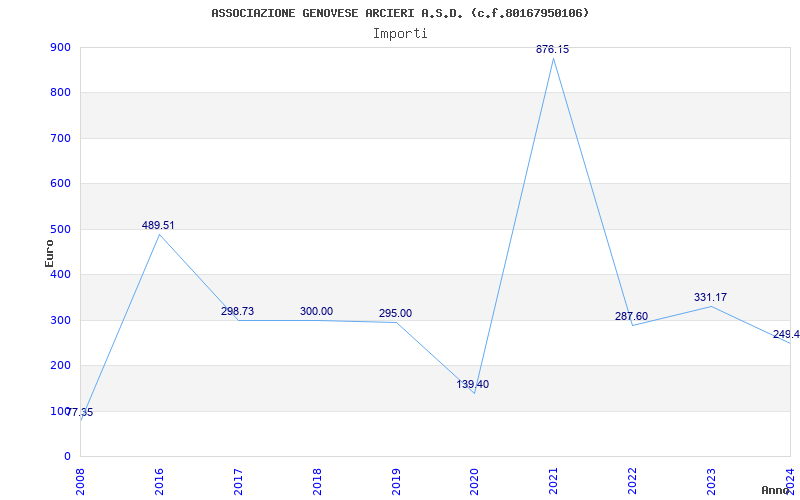The width and height of the screenshot is (800, 500).
Task: Click the Anno x-axis label
Action: tap(776, 490)
